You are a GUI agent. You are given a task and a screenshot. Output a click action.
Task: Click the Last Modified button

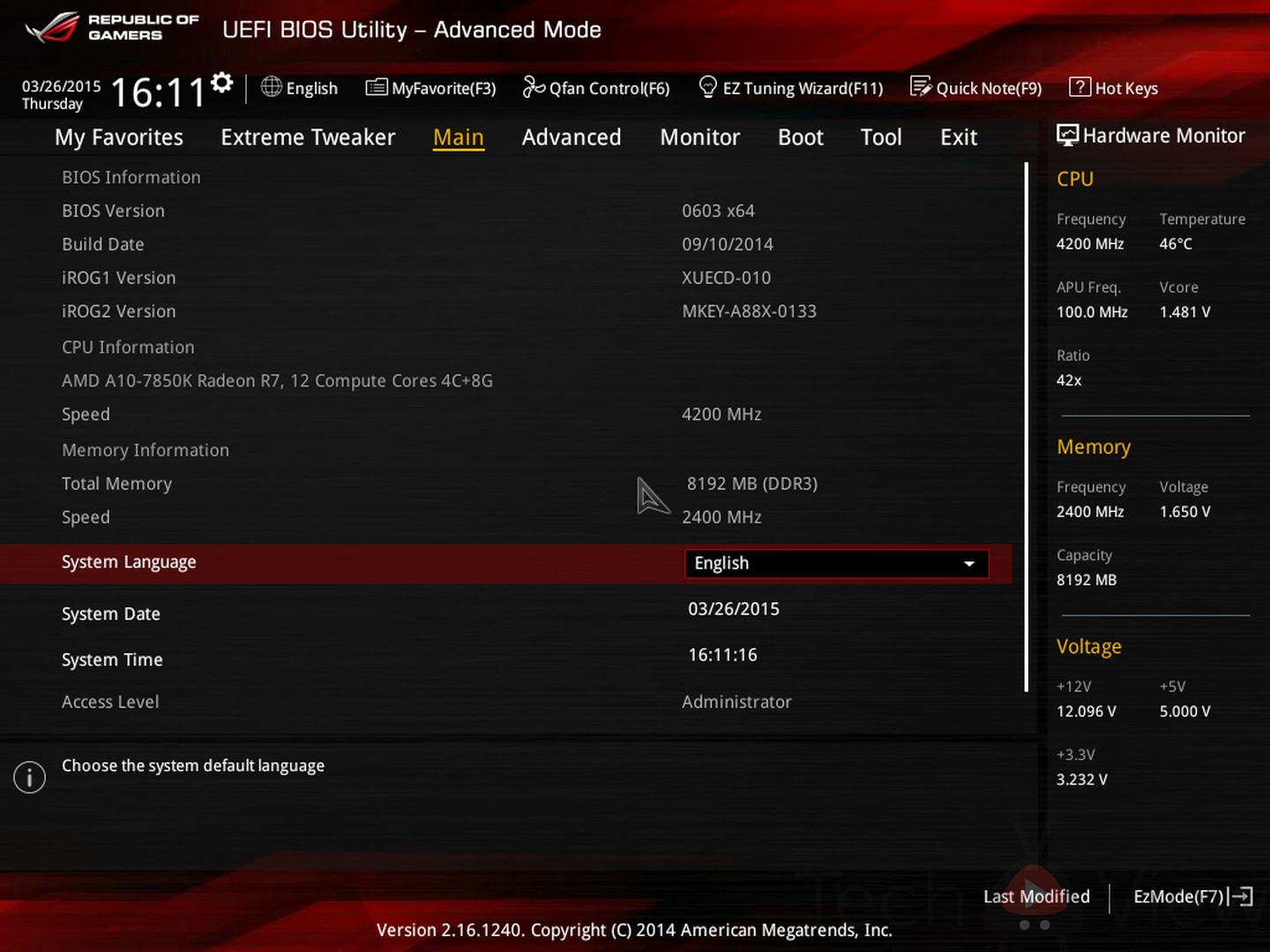(1036, 896)
